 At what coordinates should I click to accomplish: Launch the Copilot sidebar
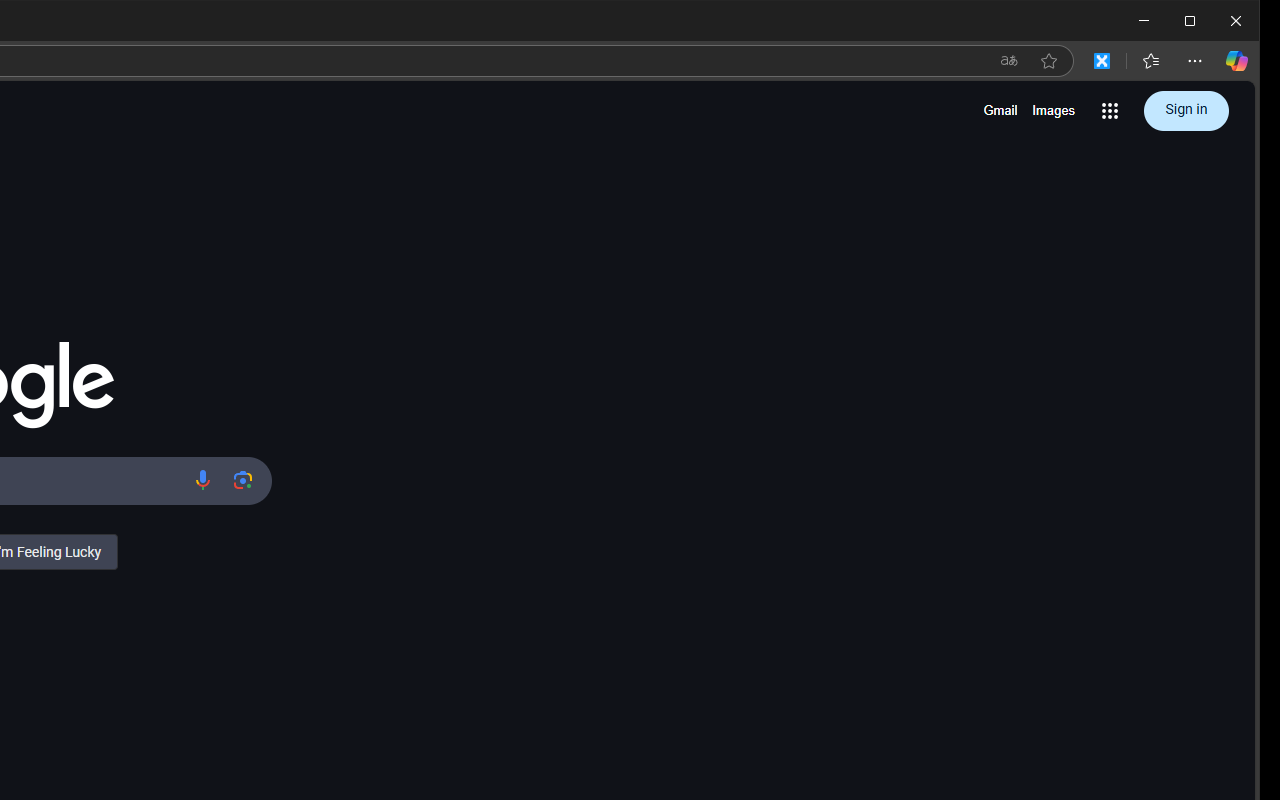point(1237,61)
